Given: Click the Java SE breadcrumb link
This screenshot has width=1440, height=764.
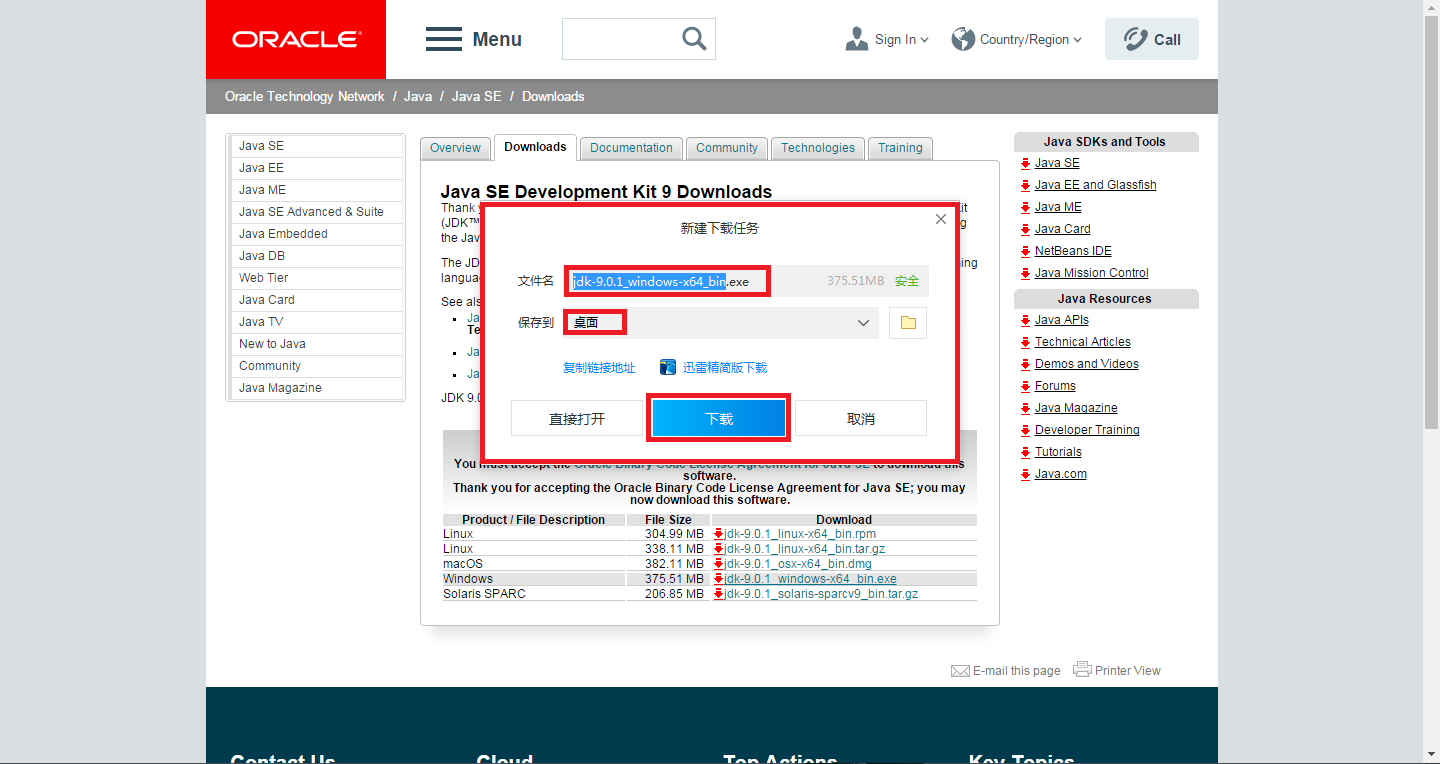Looking at the screenshot, I should pyautogui.click(x=476, y=96).
